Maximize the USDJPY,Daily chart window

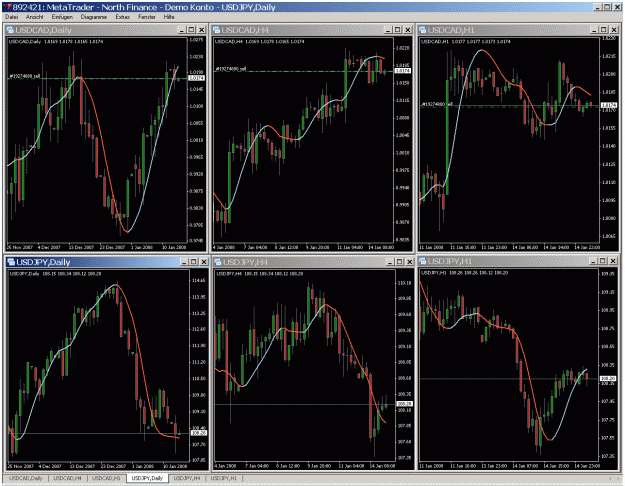pos(193,262)
